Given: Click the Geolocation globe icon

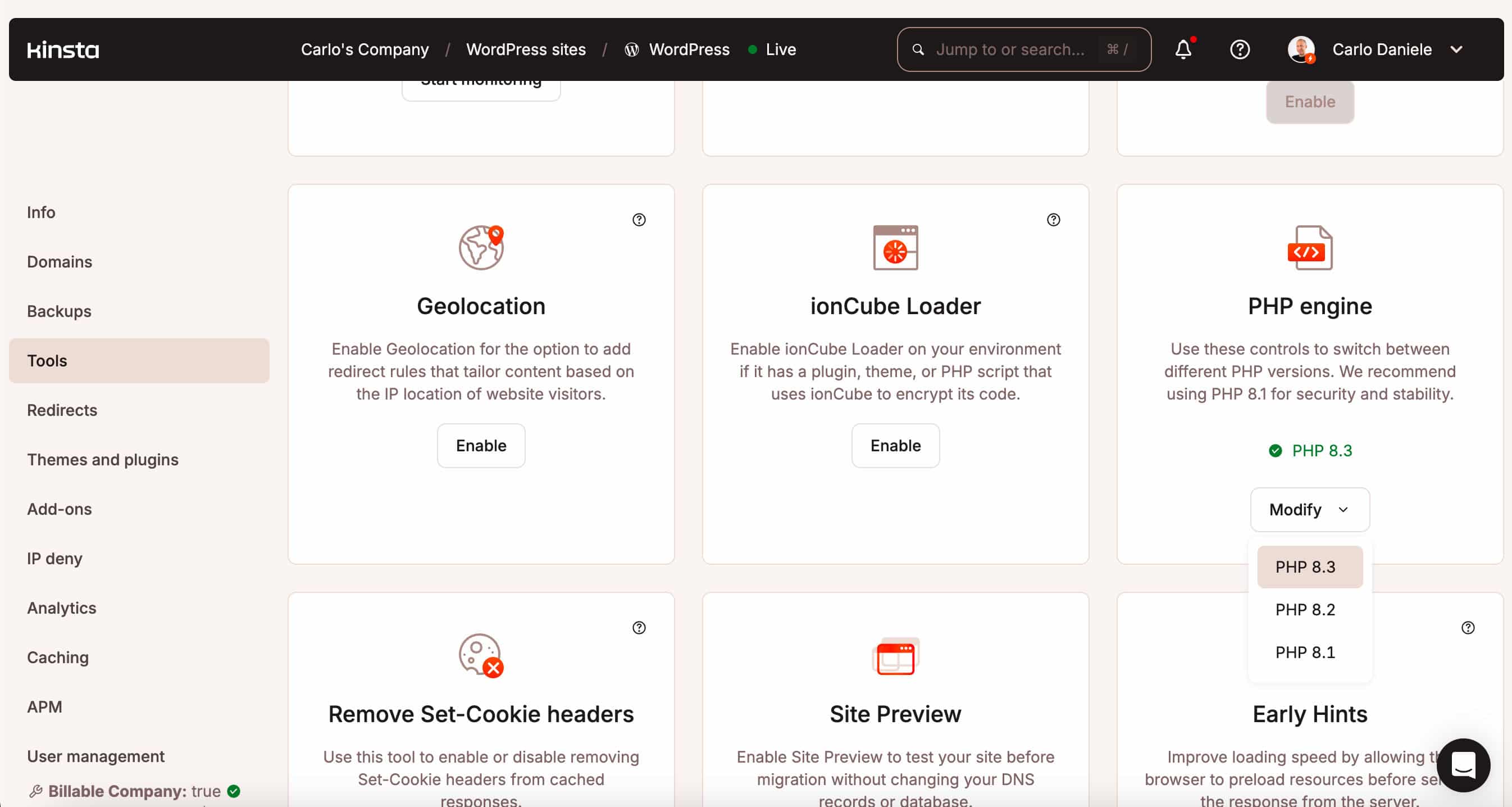Looking at the screenshot, I should 481,247.
